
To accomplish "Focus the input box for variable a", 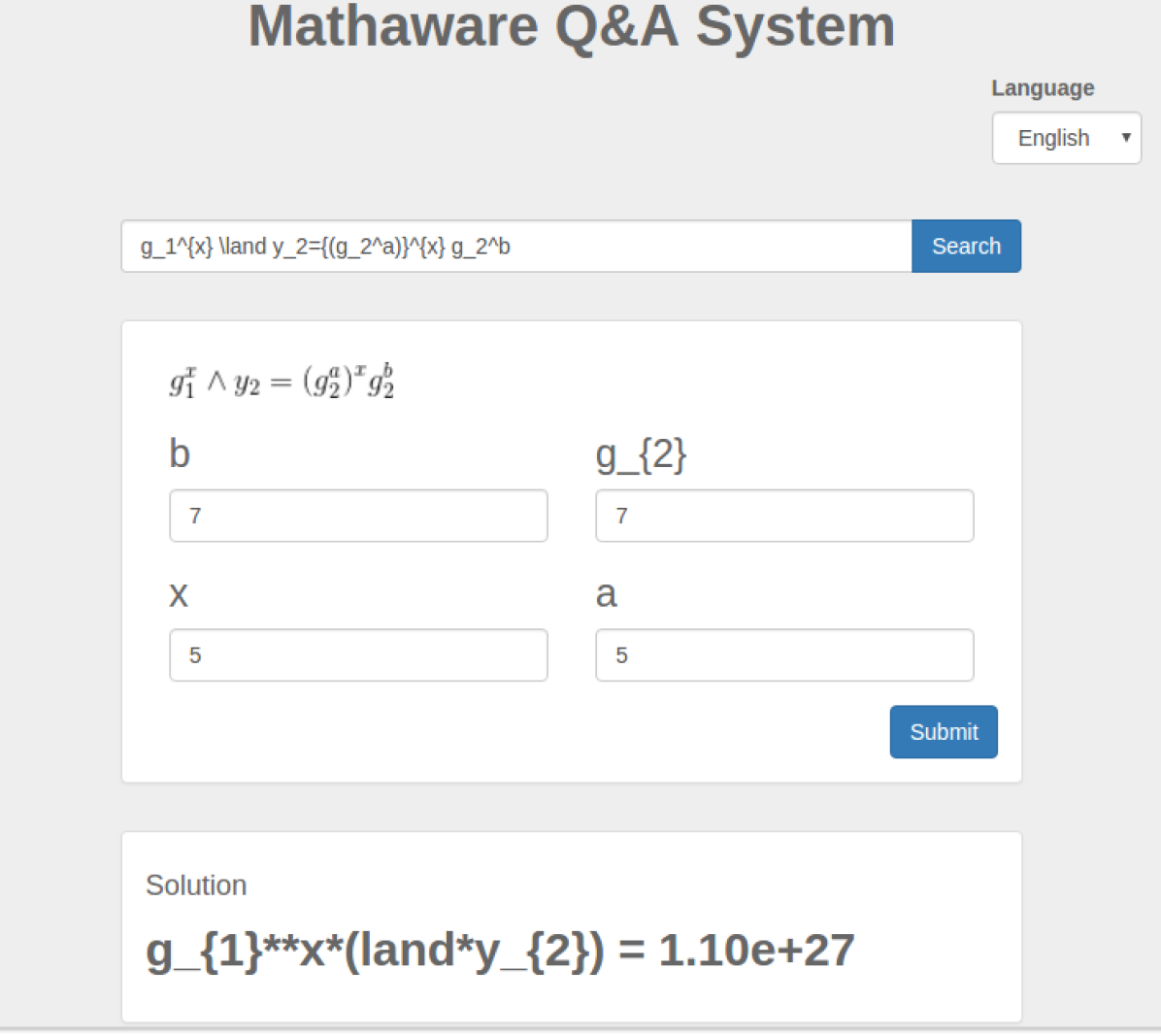I will 784,655.
